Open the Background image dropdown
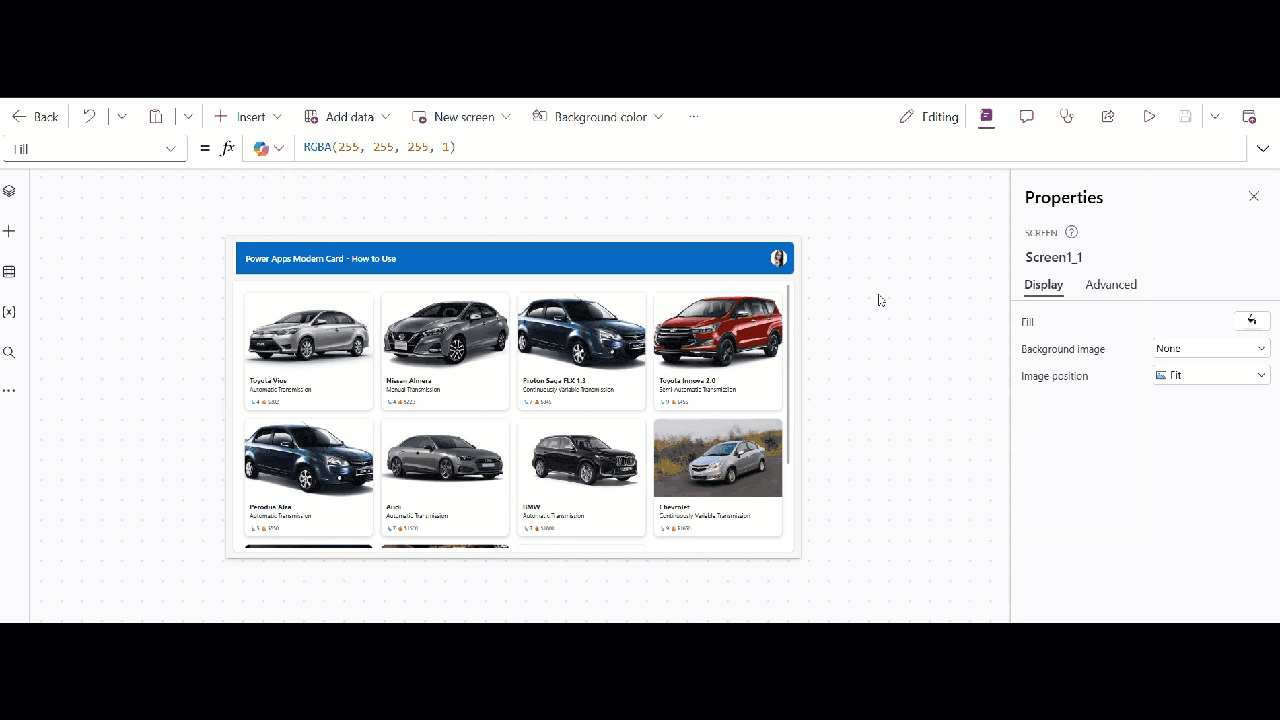Screen dimensions: 1280x720 pyautogui.click(x=1211, y=349)
